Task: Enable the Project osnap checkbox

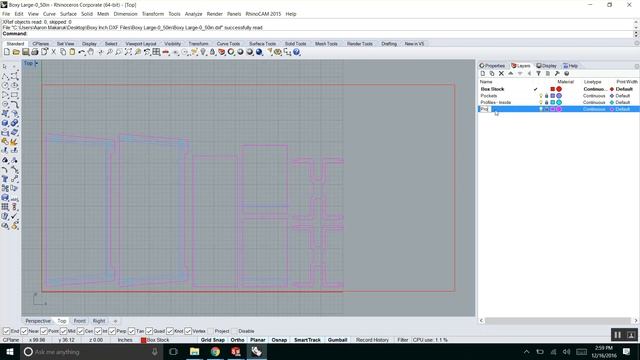Action: pyautogui.click(x=211, y=331)
